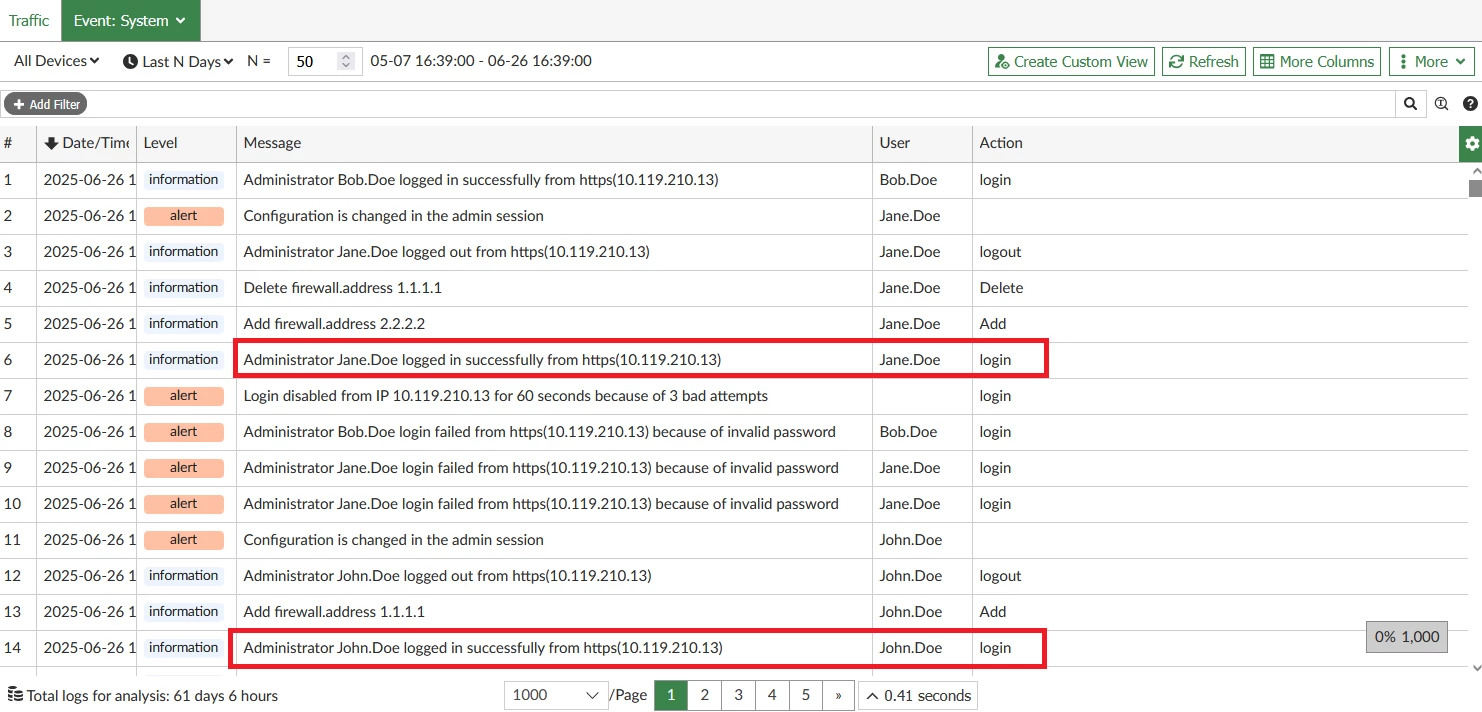Viewport: 1482px width, 712px height.
Task: Select Bob.Doe login failed message
Action: point(540,432)
